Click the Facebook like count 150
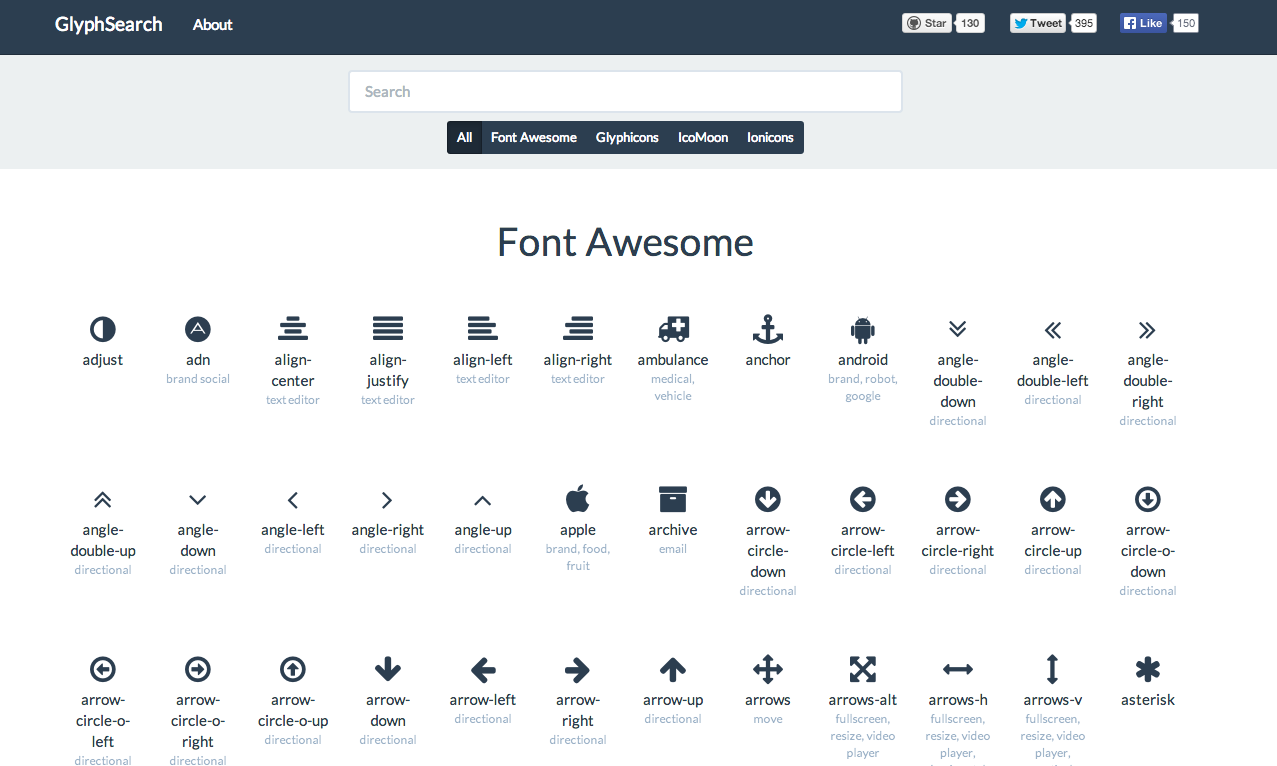The height and width of the screenshot is (766, 1277). [x=1186, y=23]
